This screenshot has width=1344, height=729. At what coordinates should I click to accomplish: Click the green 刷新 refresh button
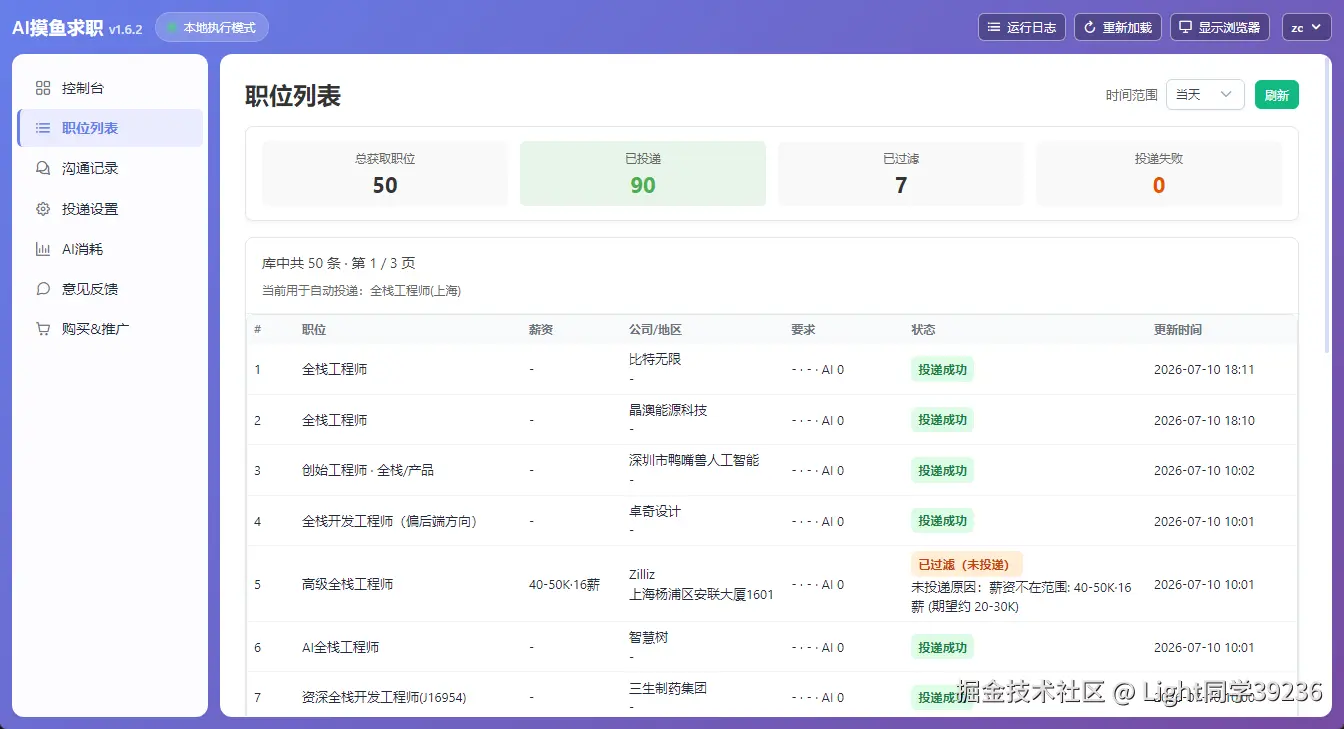tap(1277, 95)
